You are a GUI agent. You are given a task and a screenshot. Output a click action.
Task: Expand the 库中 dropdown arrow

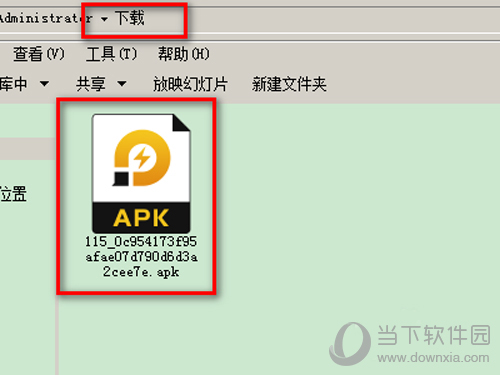(x=44, y=84)
